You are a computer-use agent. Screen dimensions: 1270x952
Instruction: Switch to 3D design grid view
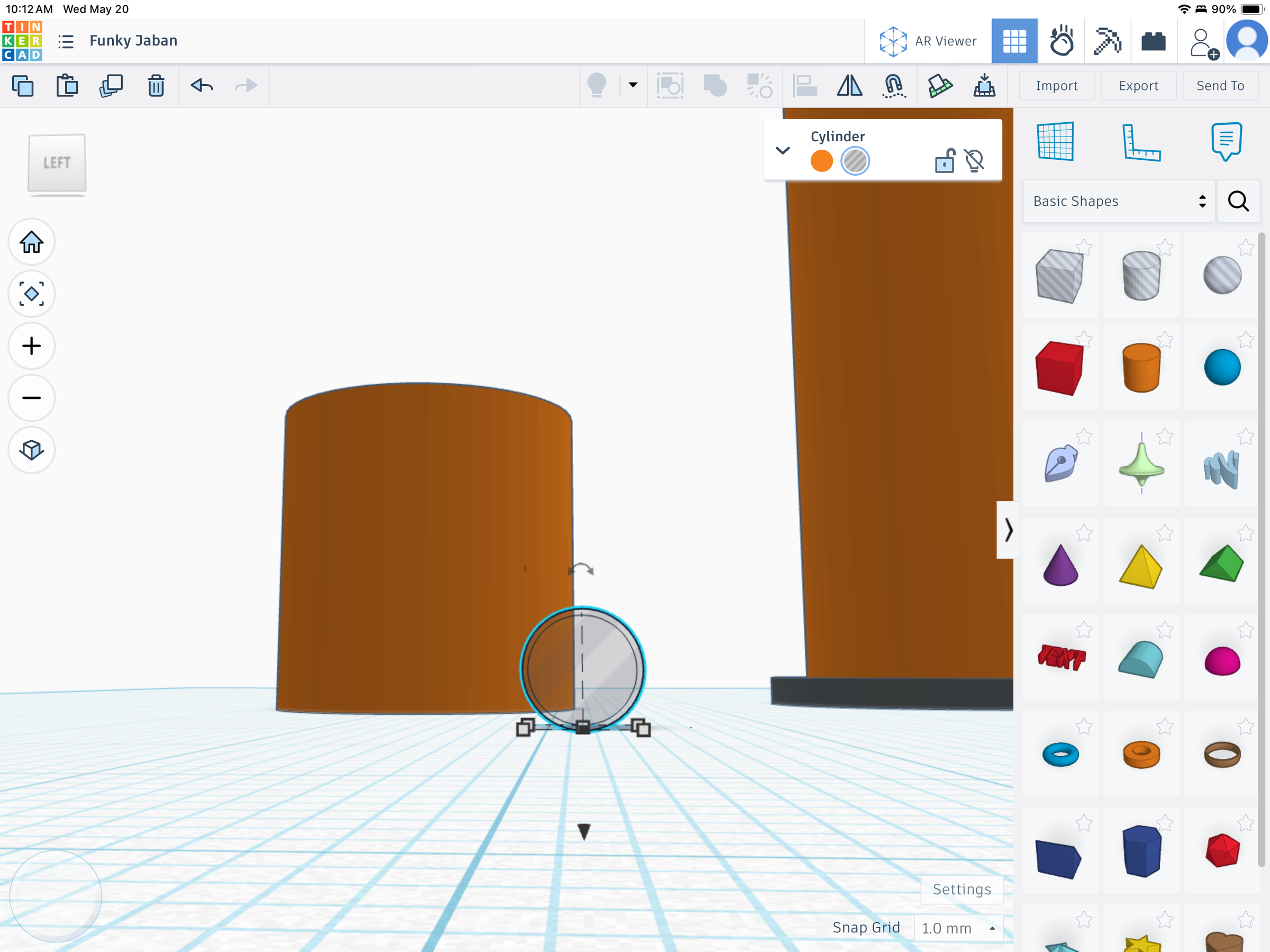[1014, 41]
